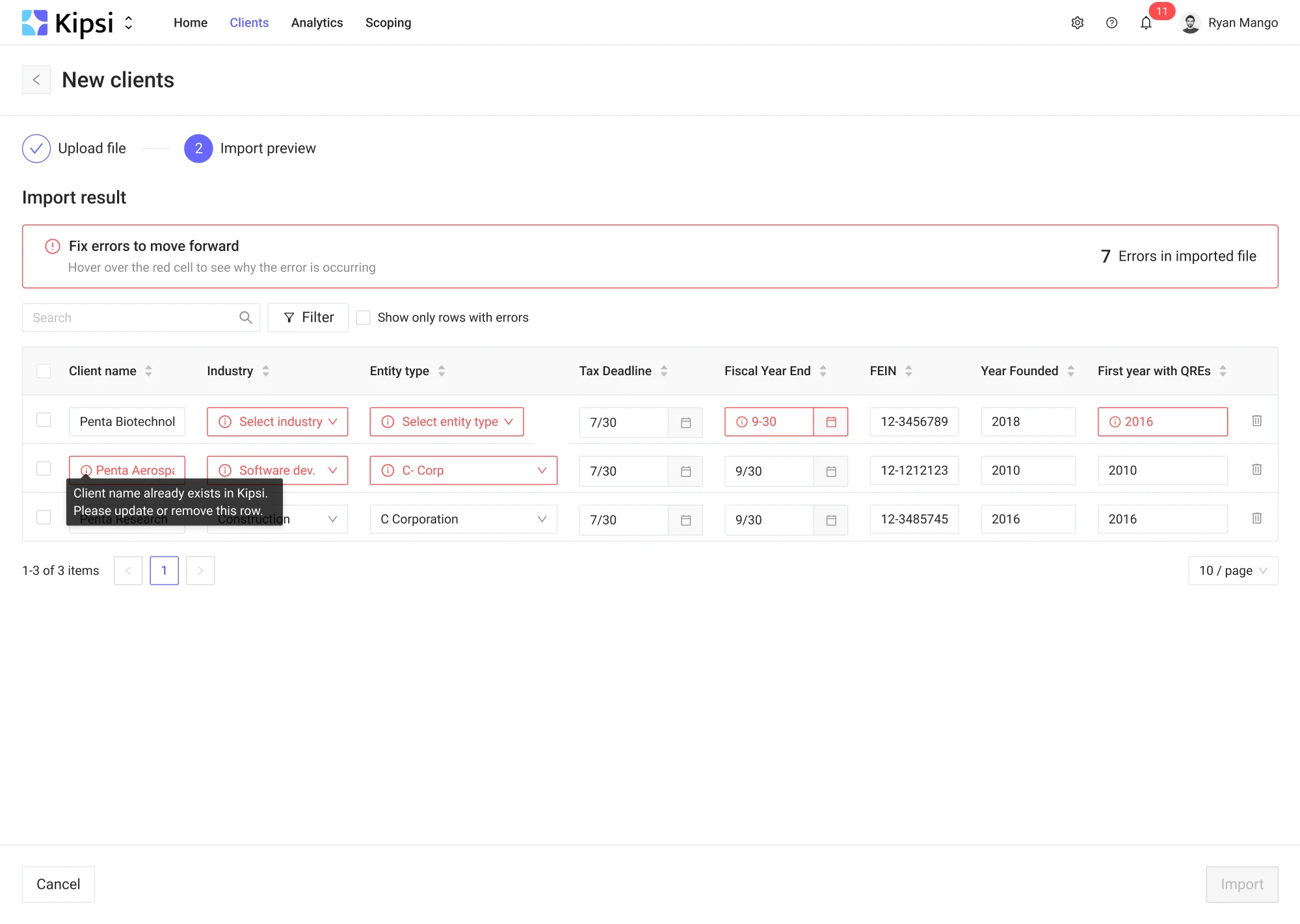Tick the select-all checkbox in the table header
The image size is (1300, 924).
44,371
